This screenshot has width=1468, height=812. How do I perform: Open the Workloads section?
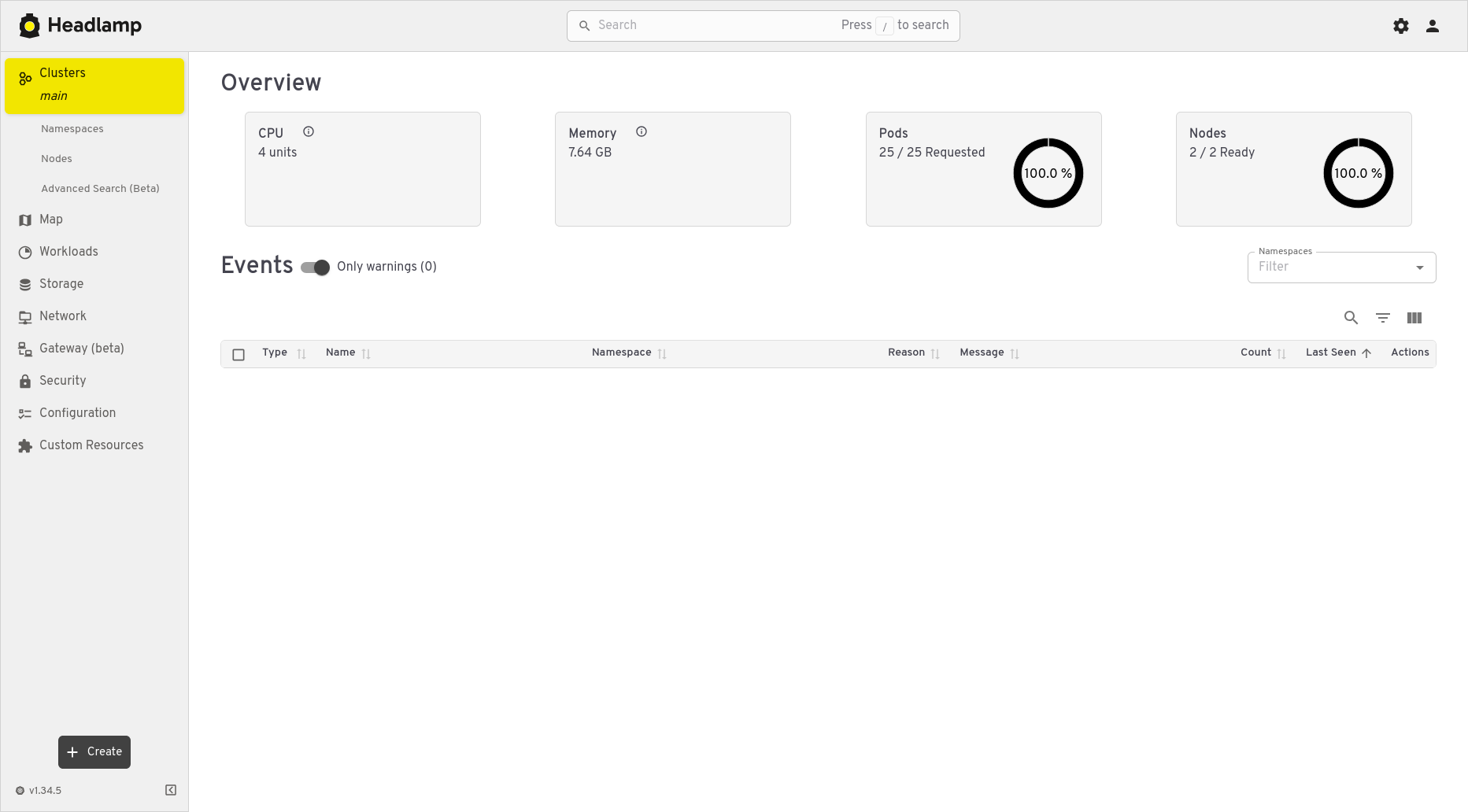tap(68, 252)
